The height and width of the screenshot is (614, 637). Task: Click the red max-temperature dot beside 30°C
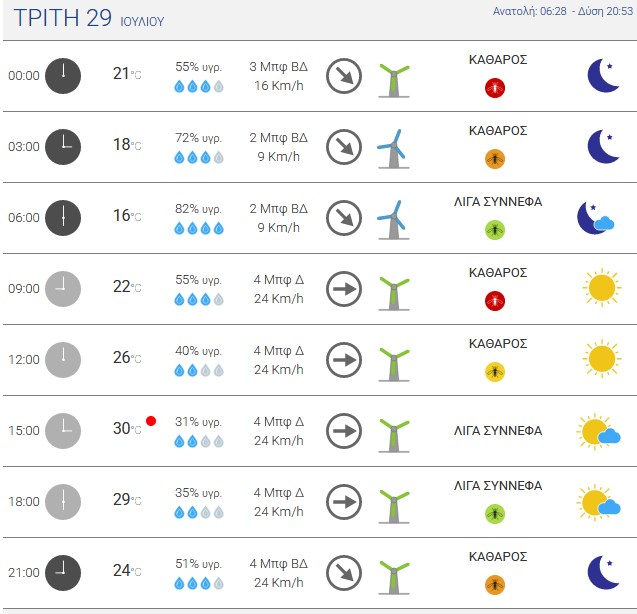151,421
